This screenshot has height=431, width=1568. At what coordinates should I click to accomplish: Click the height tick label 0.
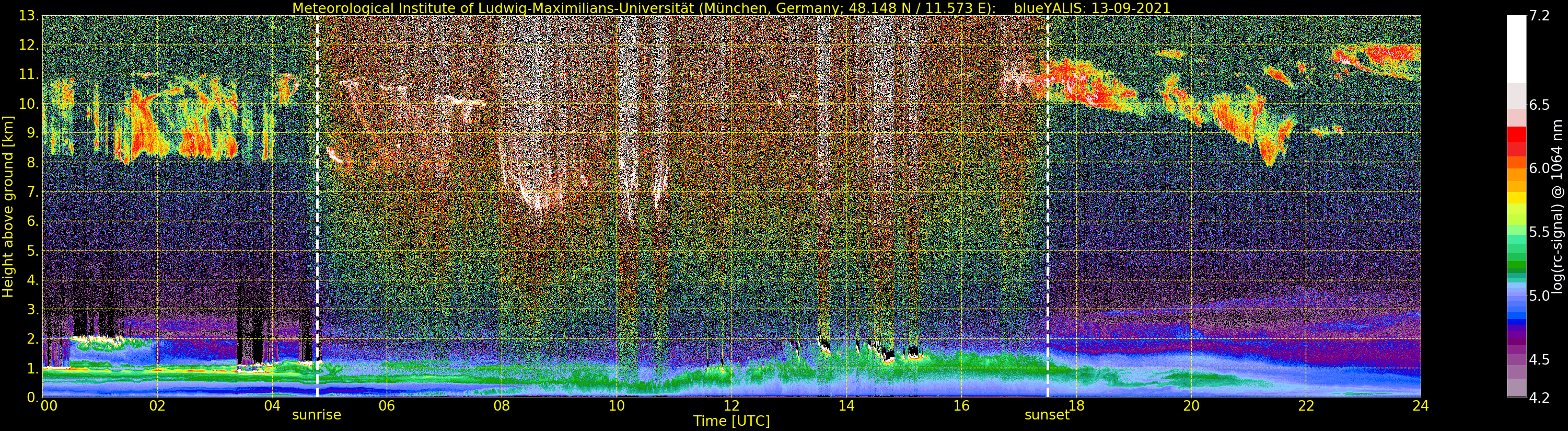[33, 398]
